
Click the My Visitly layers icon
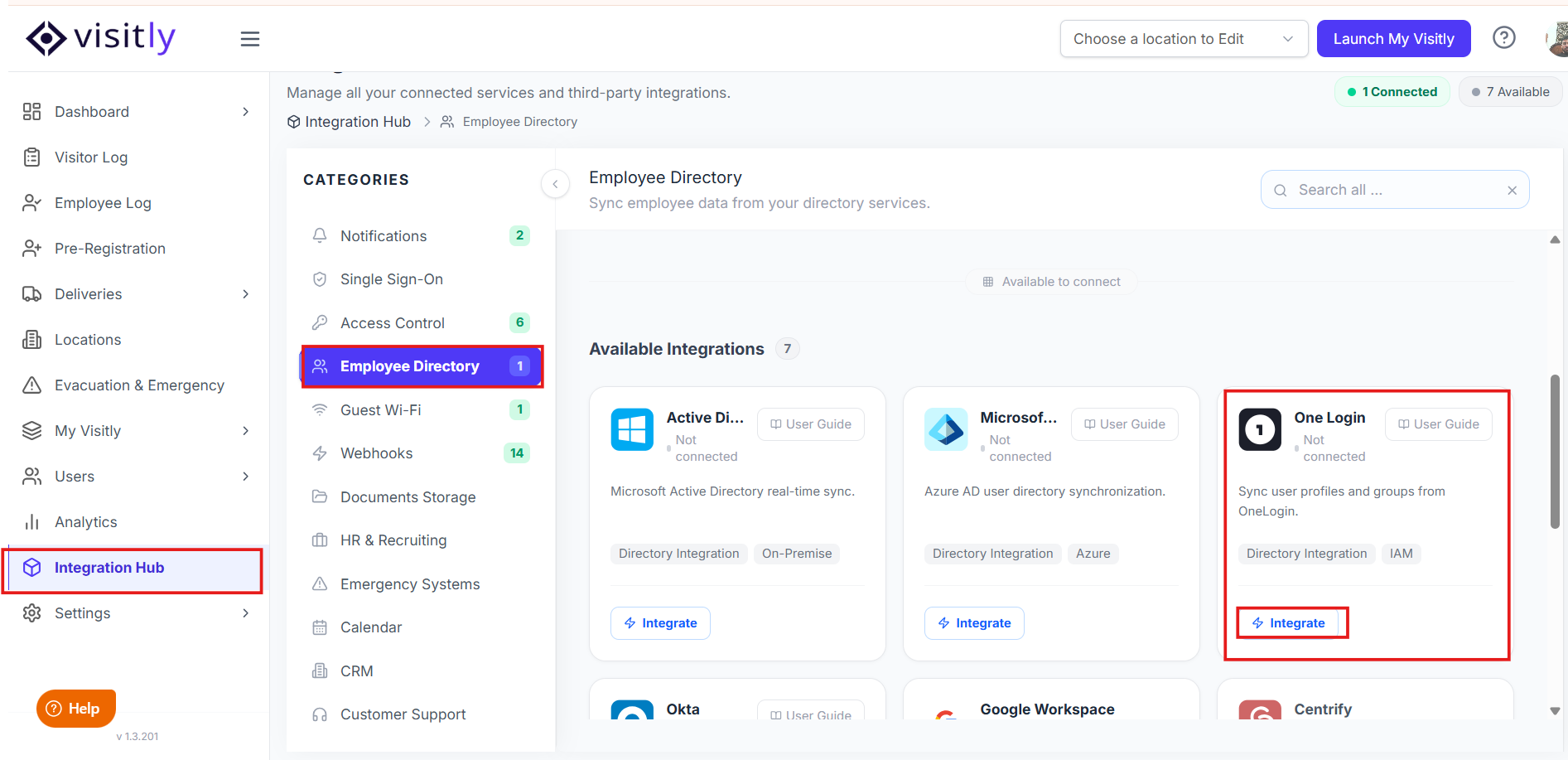pyautogui.click(x=31, y=431)
